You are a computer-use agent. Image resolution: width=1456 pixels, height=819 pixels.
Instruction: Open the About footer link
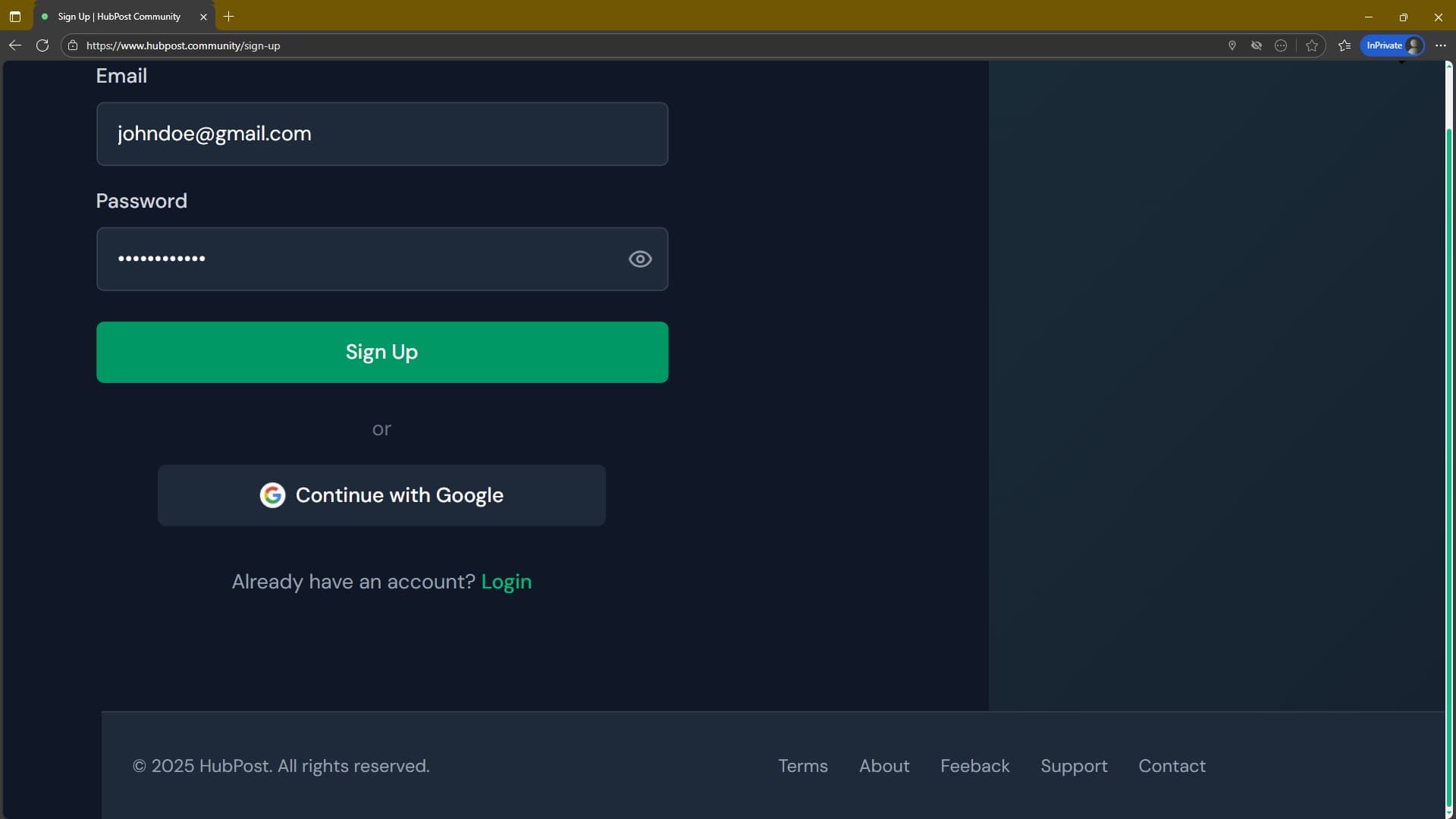pyautogui.click(x=884, y=767)
